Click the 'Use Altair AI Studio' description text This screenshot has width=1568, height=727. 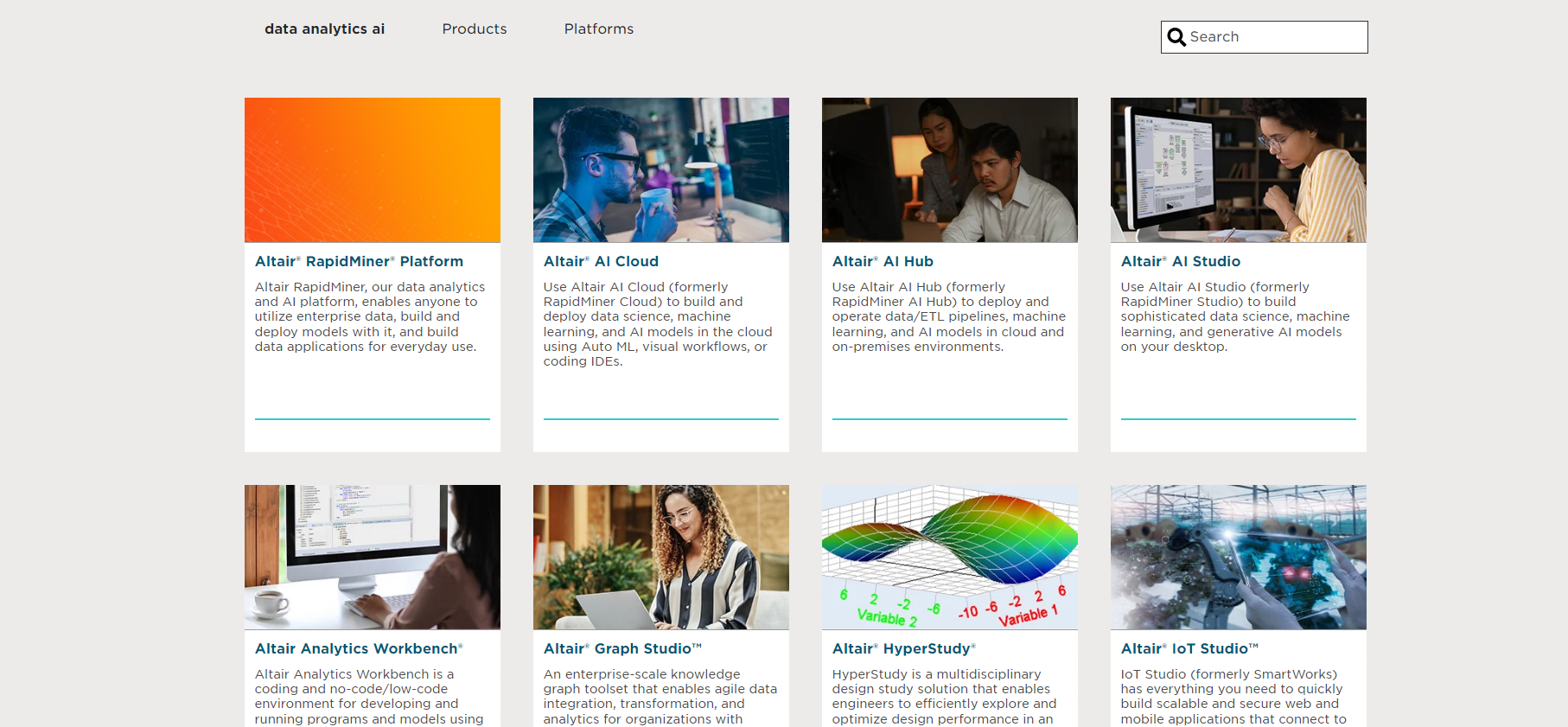1235,316
